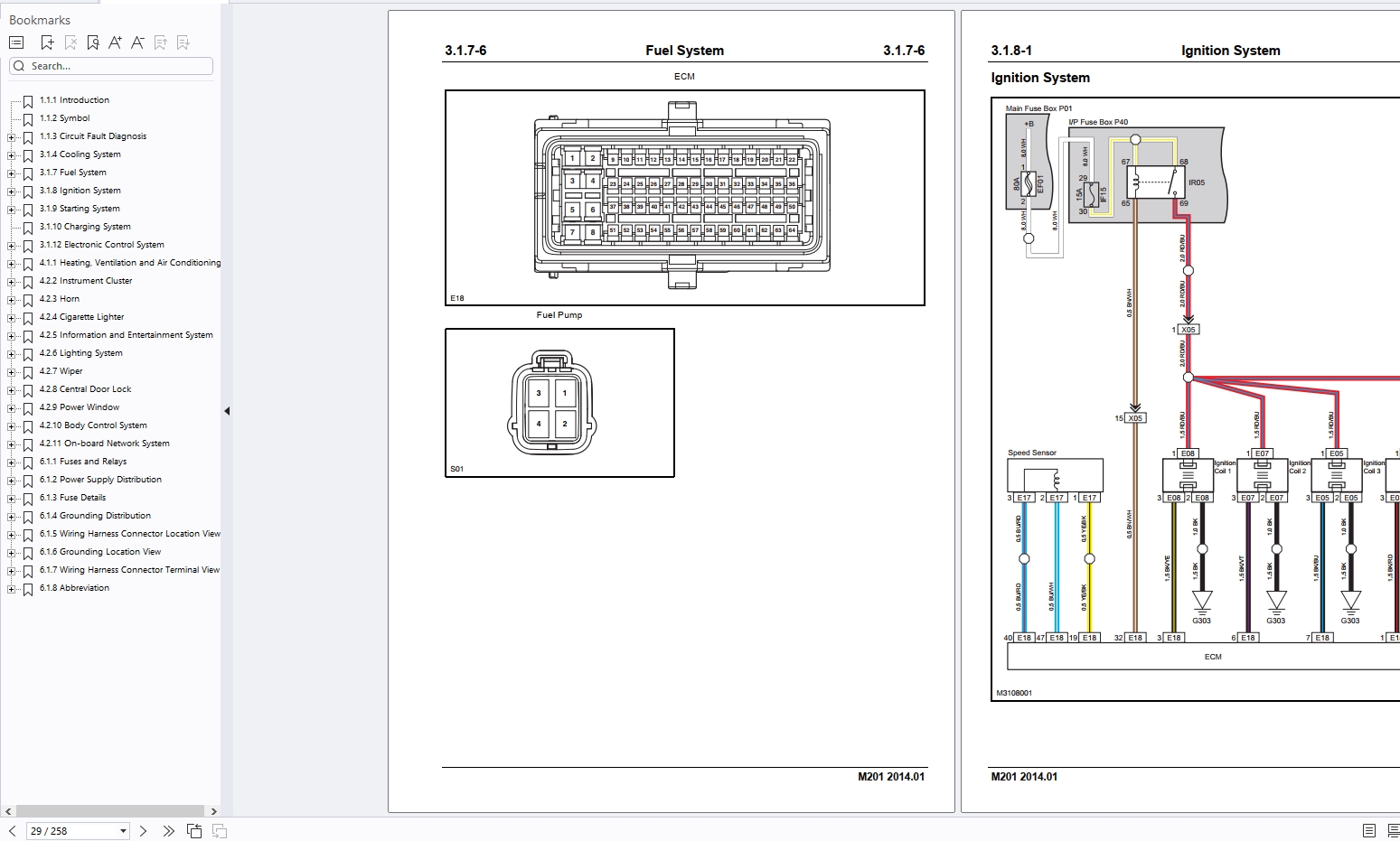Expand the 4.2.6 Lighting System bookmark
The height and width of the screenshot is (841, 1400).
[x=11, y=354]
